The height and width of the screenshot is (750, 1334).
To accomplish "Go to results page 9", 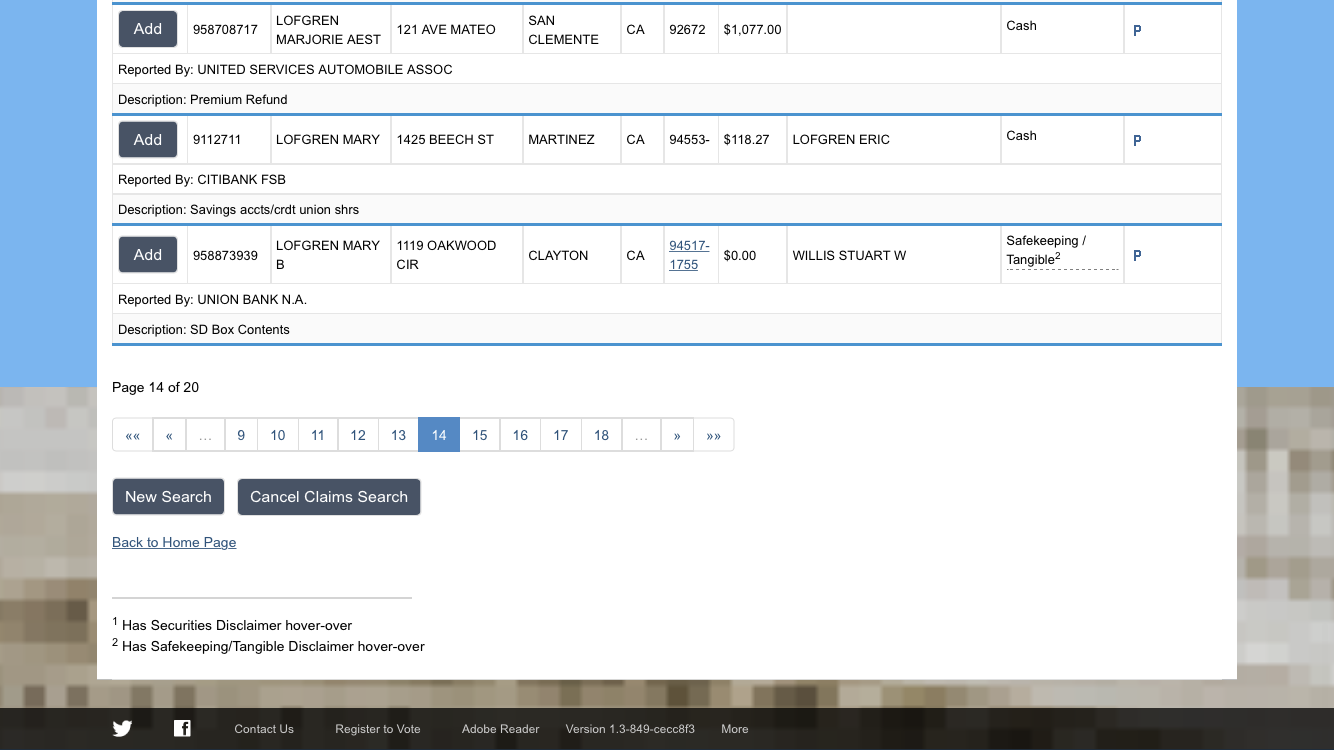I will [x=241, y=435].
